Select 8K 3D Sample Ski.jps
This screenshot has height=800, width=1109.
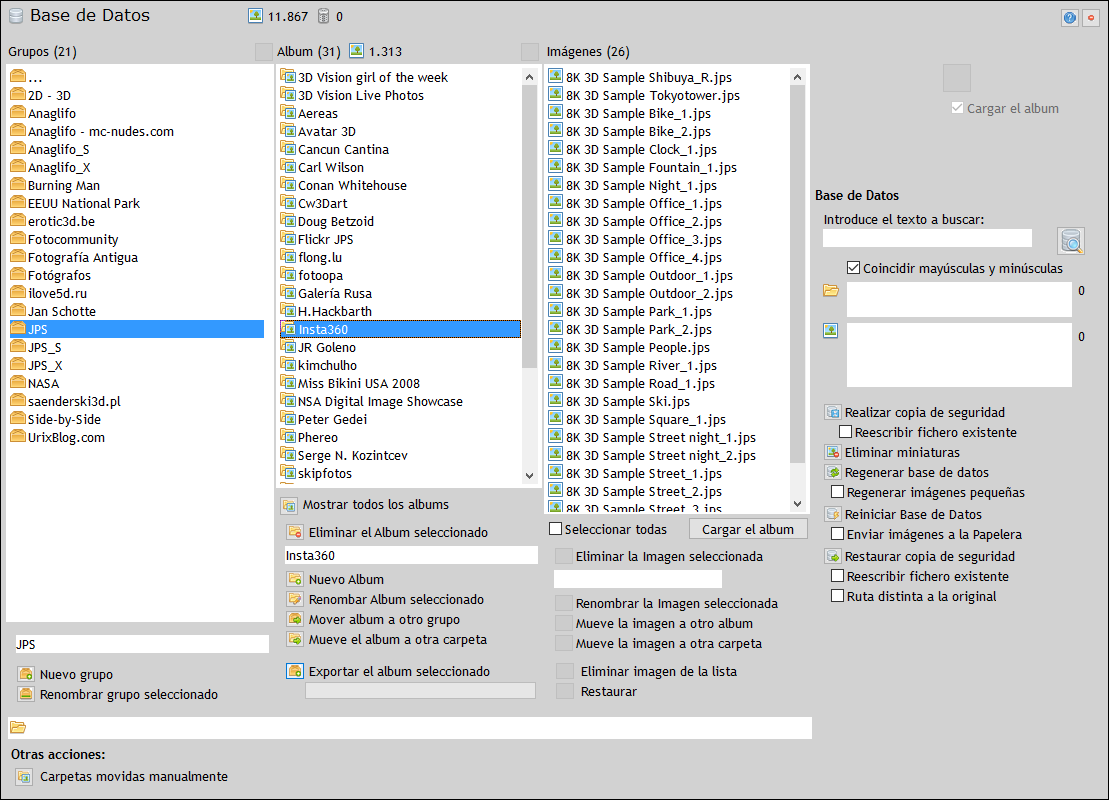tap(627, 402)
